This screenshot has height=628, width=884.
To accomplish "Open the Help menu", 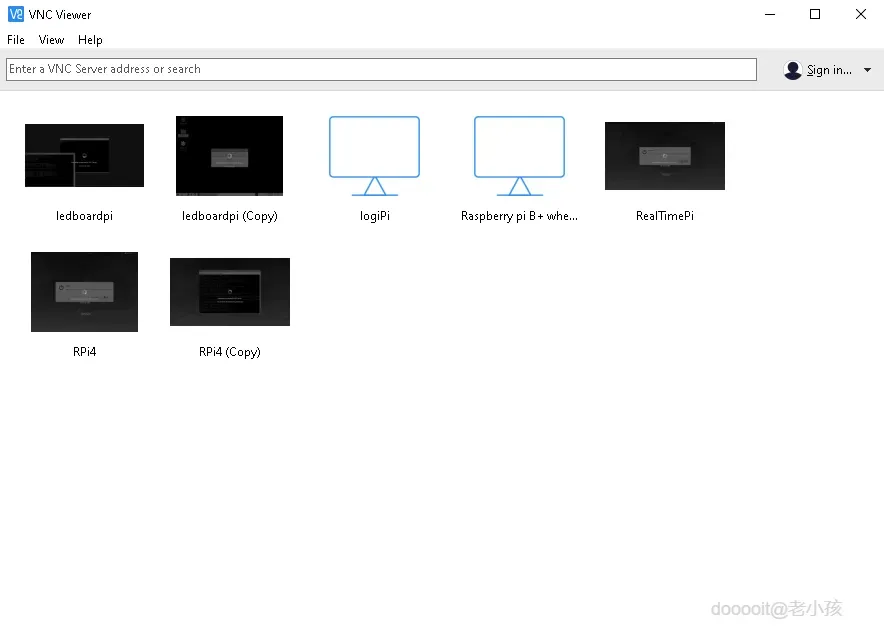I will (90, 40).
